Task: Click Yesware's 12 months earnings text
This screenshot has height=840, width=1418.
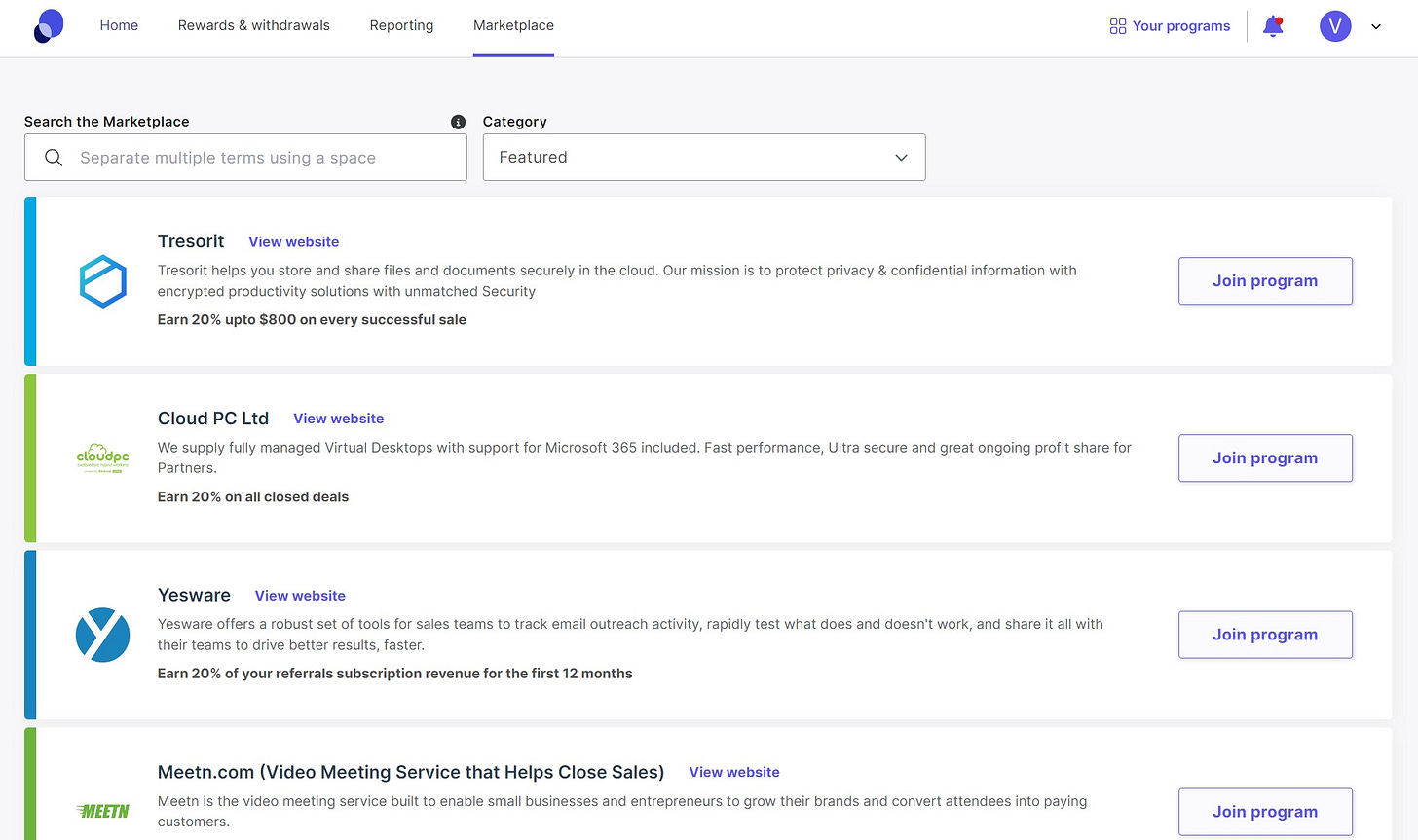Action: point(395,674)
